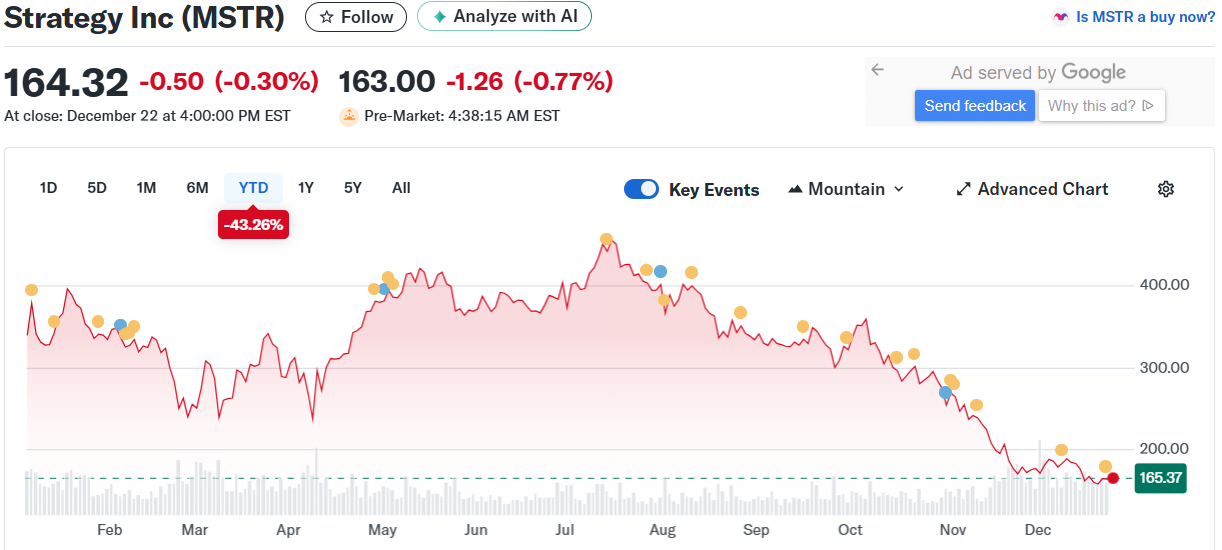Switch chart to 1M range
This screenshot has height=550, width=1222.
[x=146, y=188]
